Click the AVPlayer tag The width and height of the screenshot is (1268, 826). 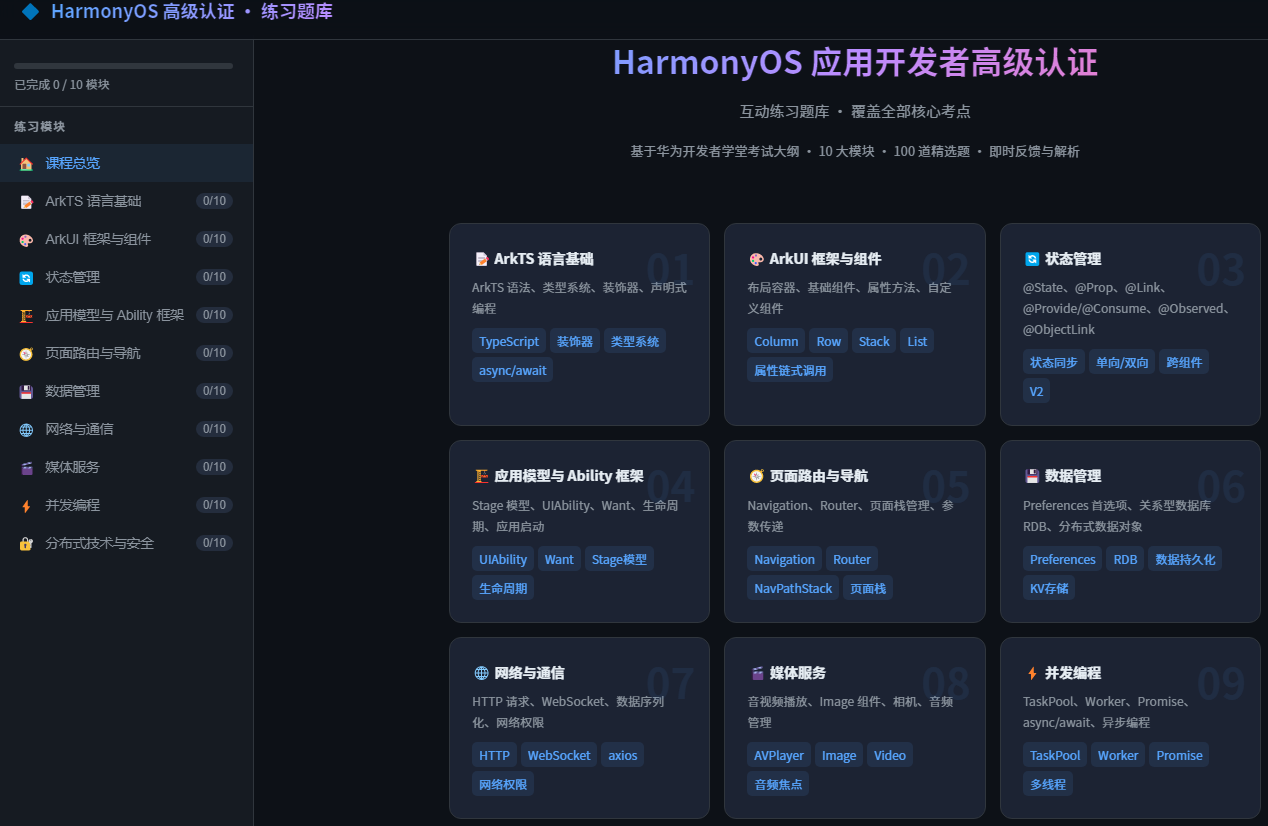click(779, 755)
